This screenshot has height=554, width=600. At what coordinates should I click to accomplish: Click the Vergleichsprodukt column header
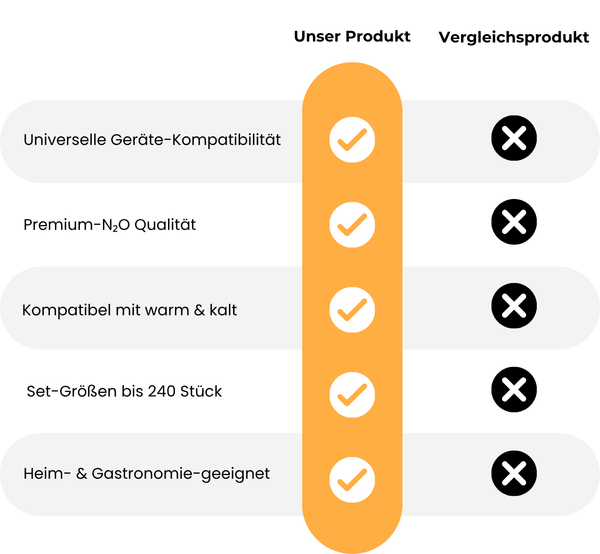pyautogui.click(x=513, y=37)
